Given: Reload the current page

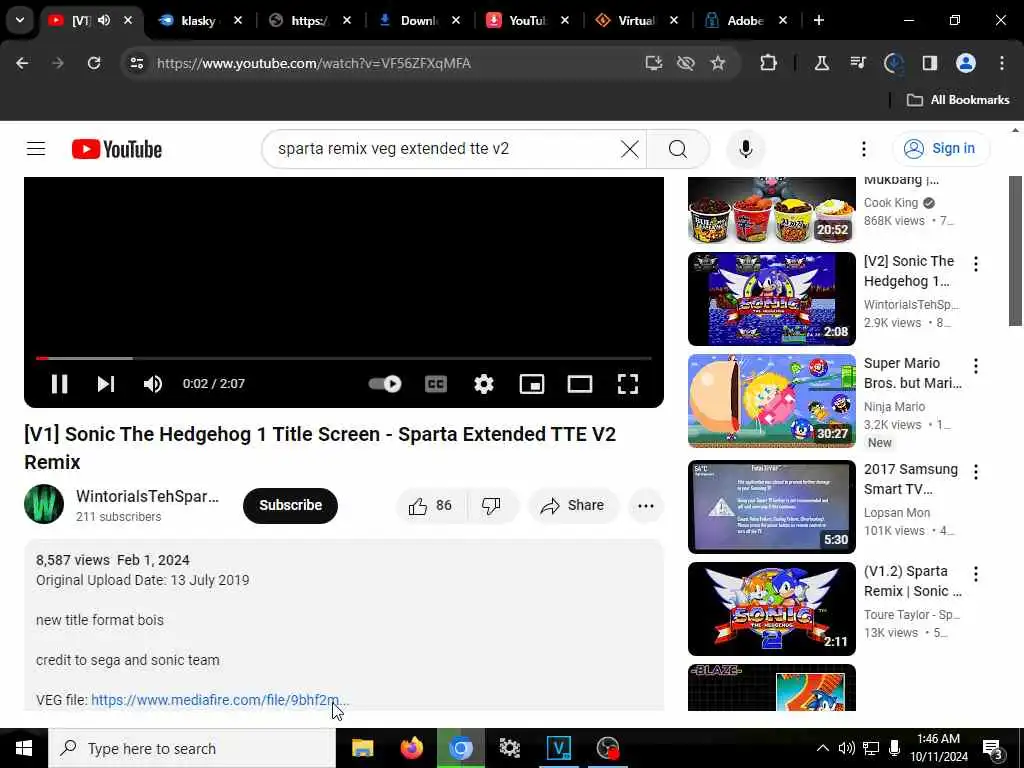Looking at the screenshot, I should (94, 63).
